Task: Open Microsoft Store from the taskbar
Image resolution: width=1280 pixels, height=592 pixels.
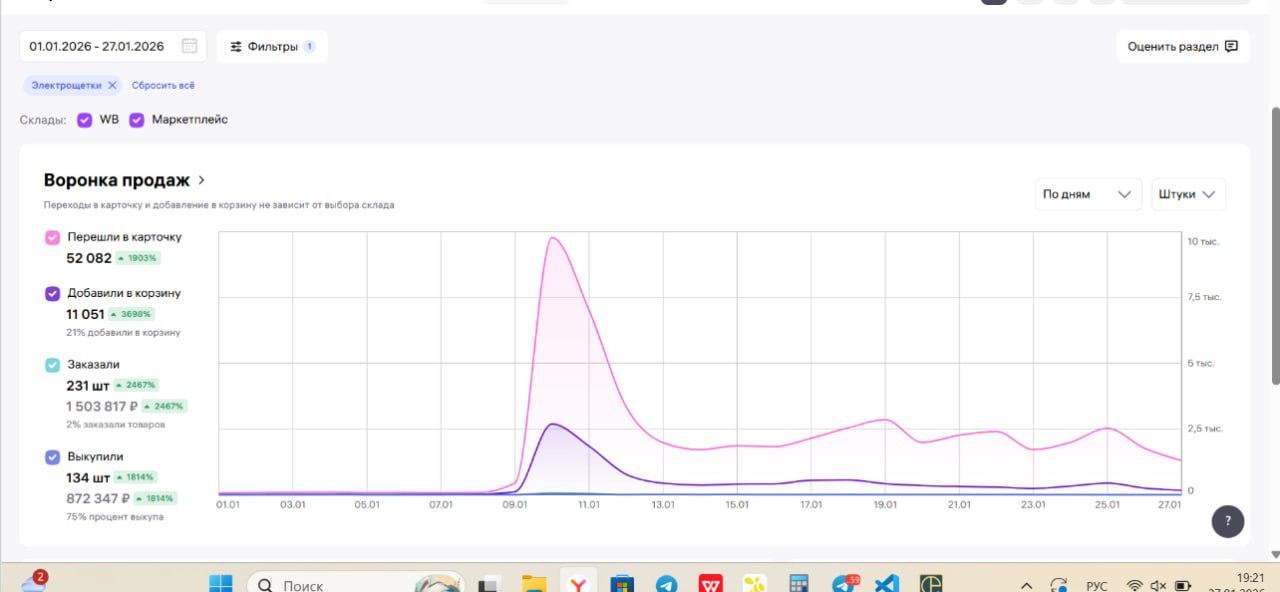Action: [622, 584]
